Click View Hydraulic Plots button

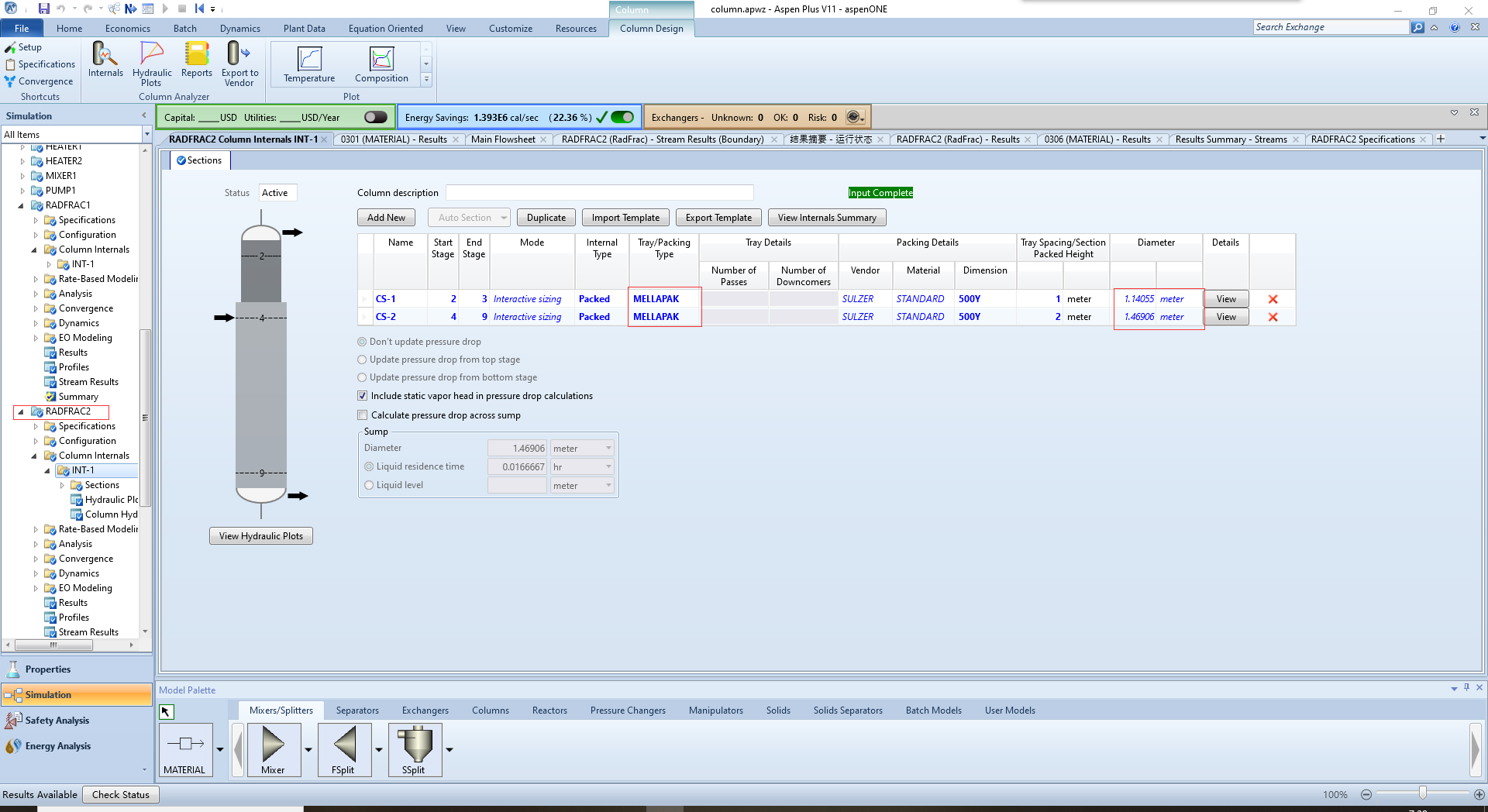click(x=261, y=536)
